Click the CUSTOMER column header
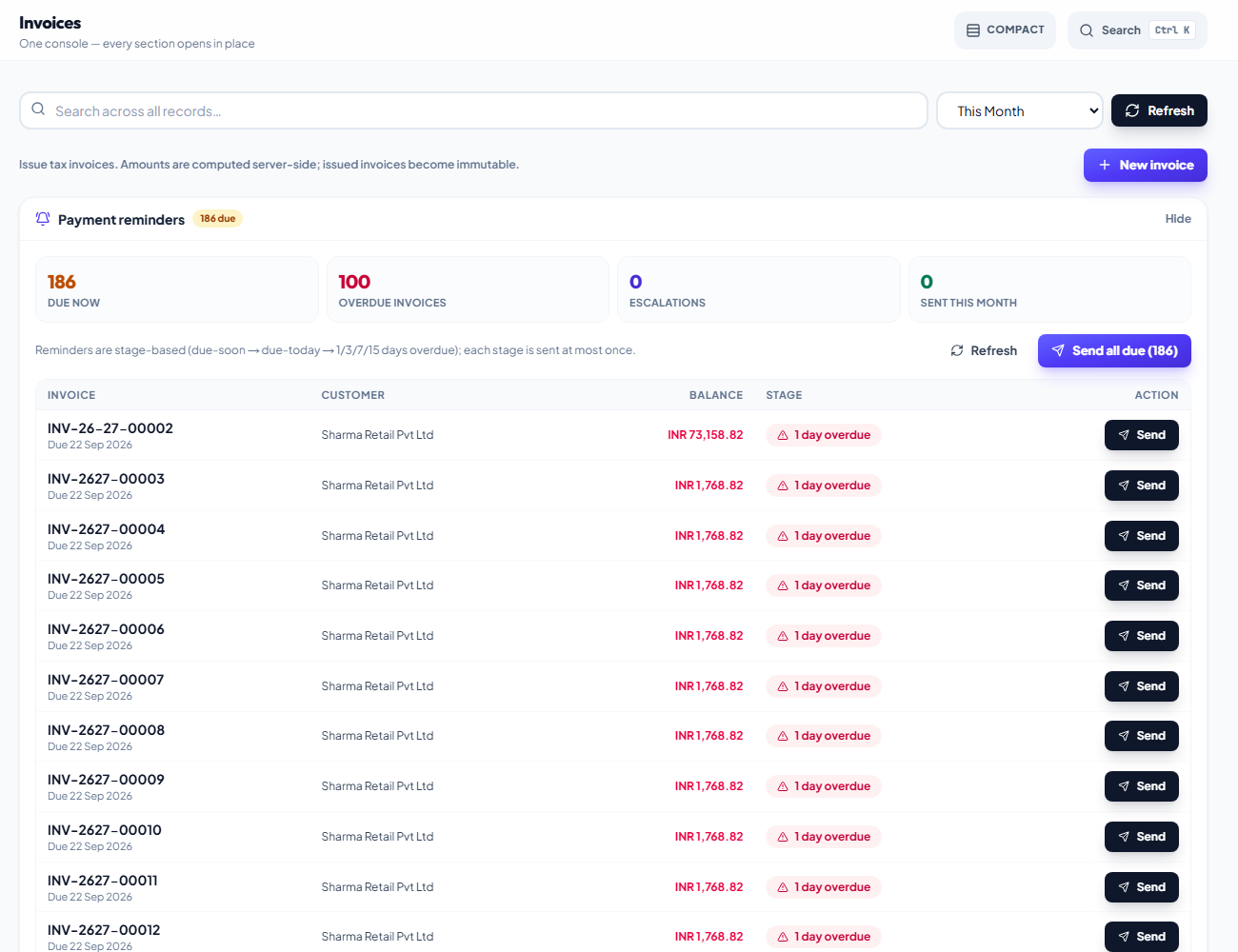1238x952 pixels. 352,395
